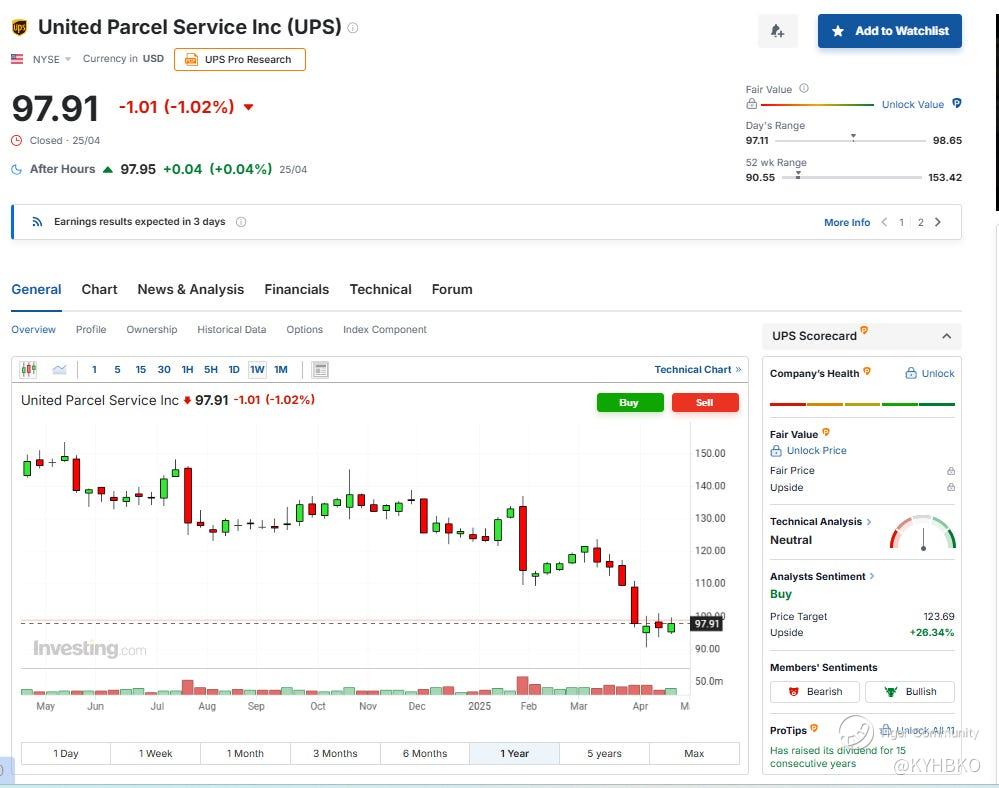Click the 52 wk Range slider marker
999x788 pixels.
pos(798,176)
